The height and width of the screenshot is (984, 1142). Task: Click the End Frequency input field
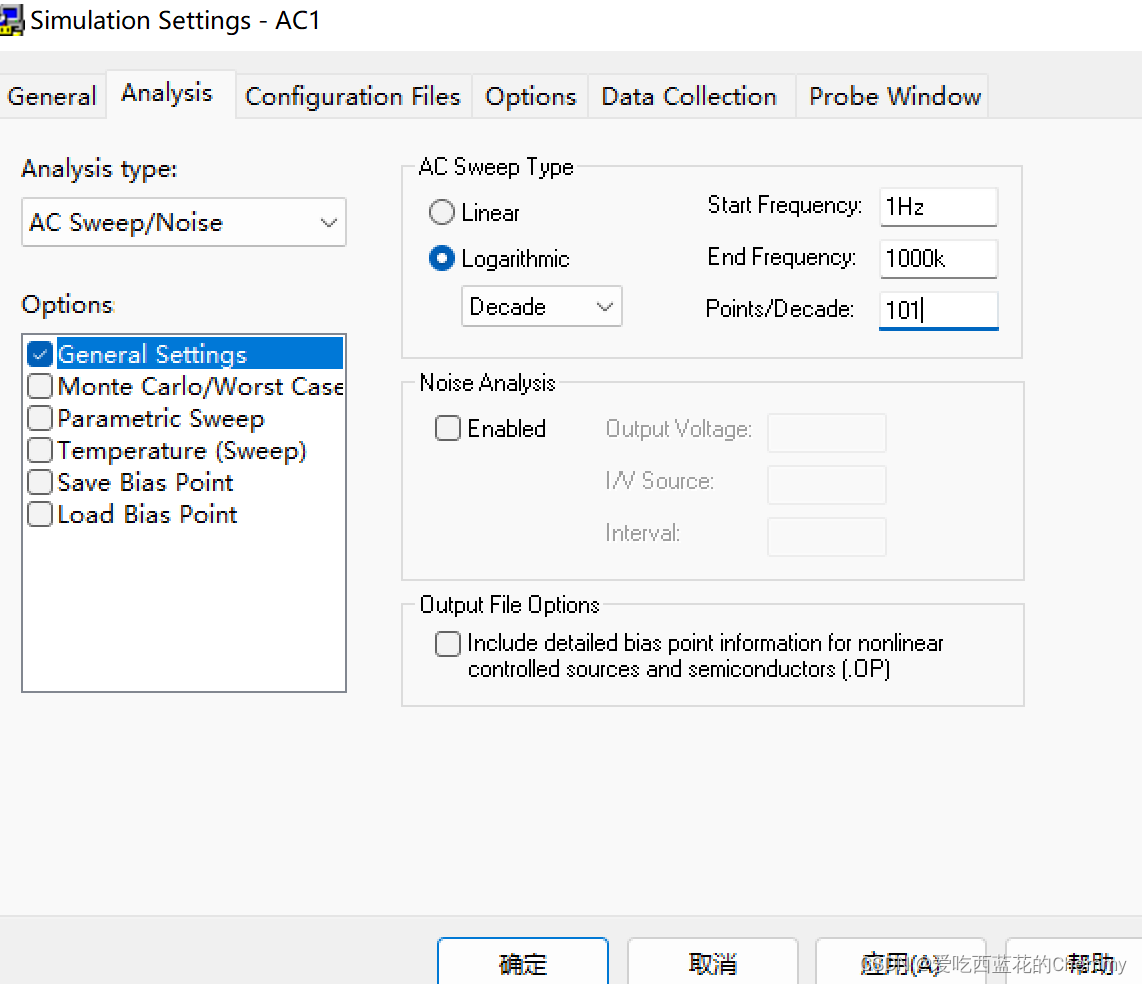click(938, 259)
